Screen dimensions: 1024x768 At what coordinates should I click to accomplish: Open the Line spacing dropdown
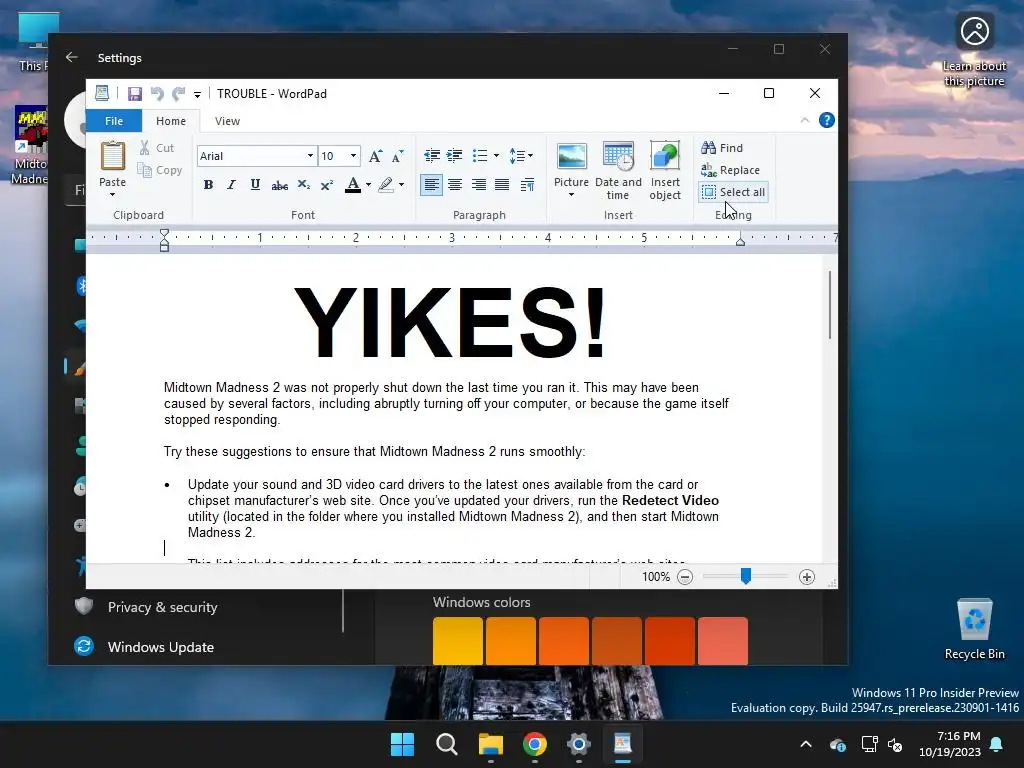520,155
